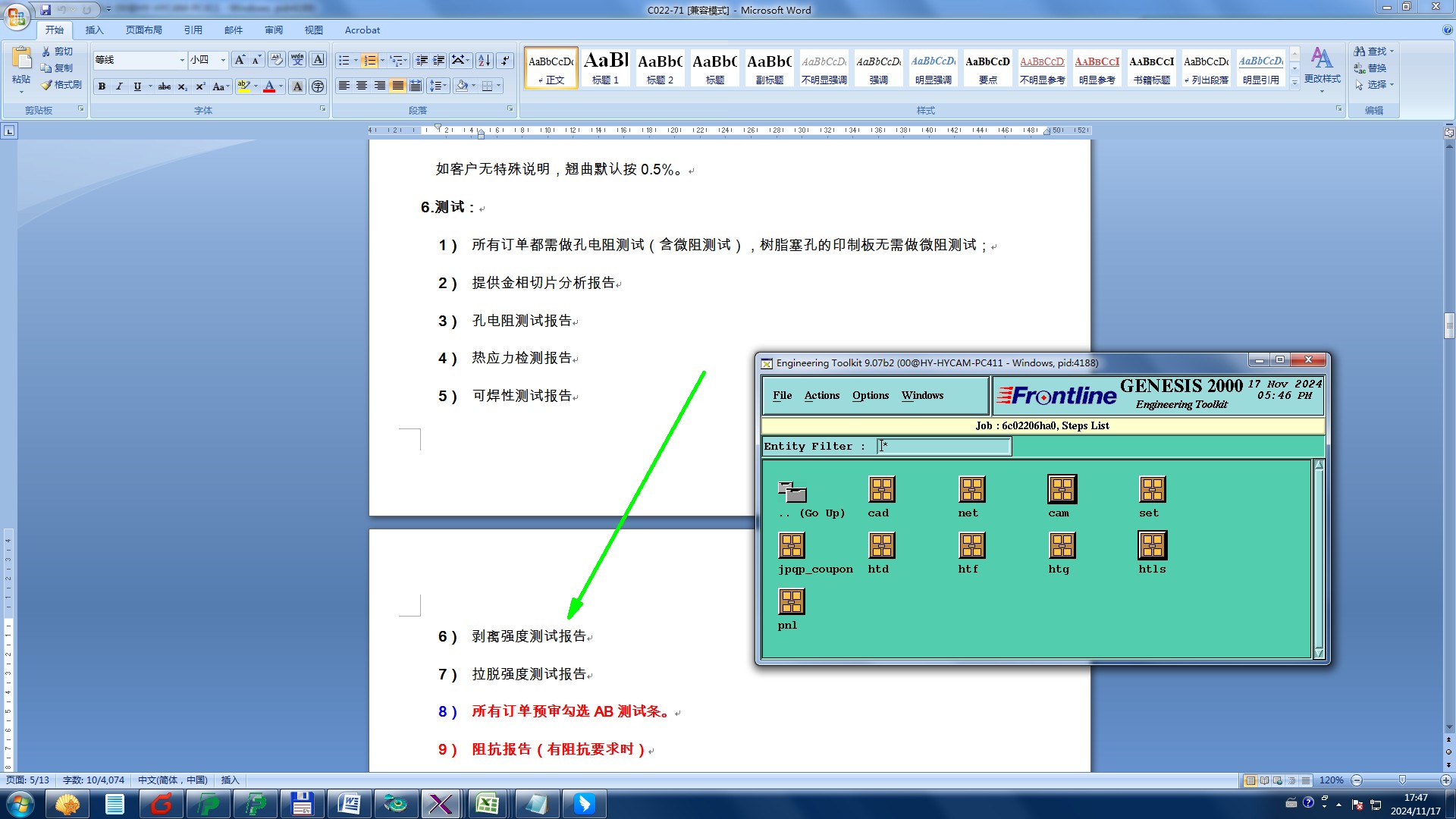Viewport: 1456px width, 819px height.
Task: Toggle italic formatting
Action: (x=119, y=86)
